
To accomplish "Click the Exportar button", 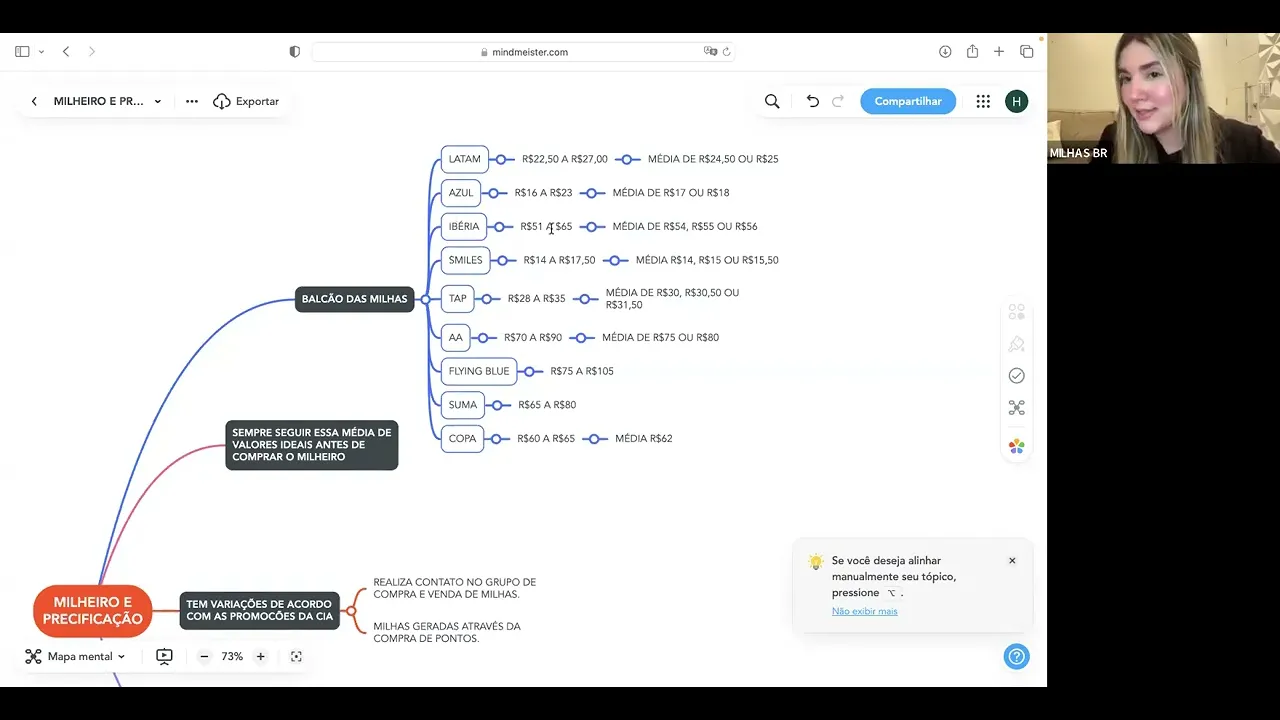I will pyautogui.click(x=246, y=101).
